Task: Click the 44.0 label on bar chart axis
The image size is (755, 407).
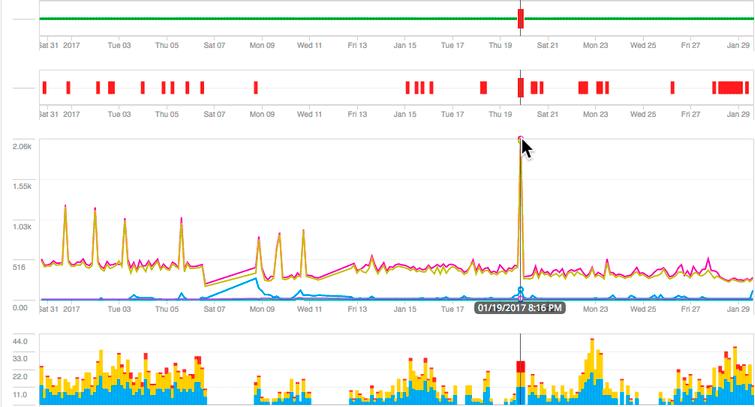Action: pyautogui.click(x=20, y=341)
